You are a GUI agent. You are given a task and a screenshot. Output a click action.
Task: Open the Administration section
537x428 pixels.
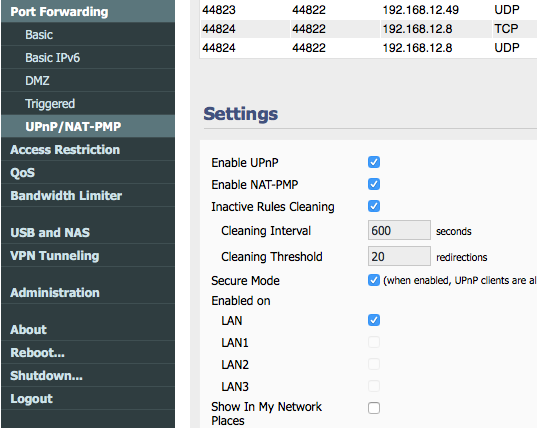55,293
